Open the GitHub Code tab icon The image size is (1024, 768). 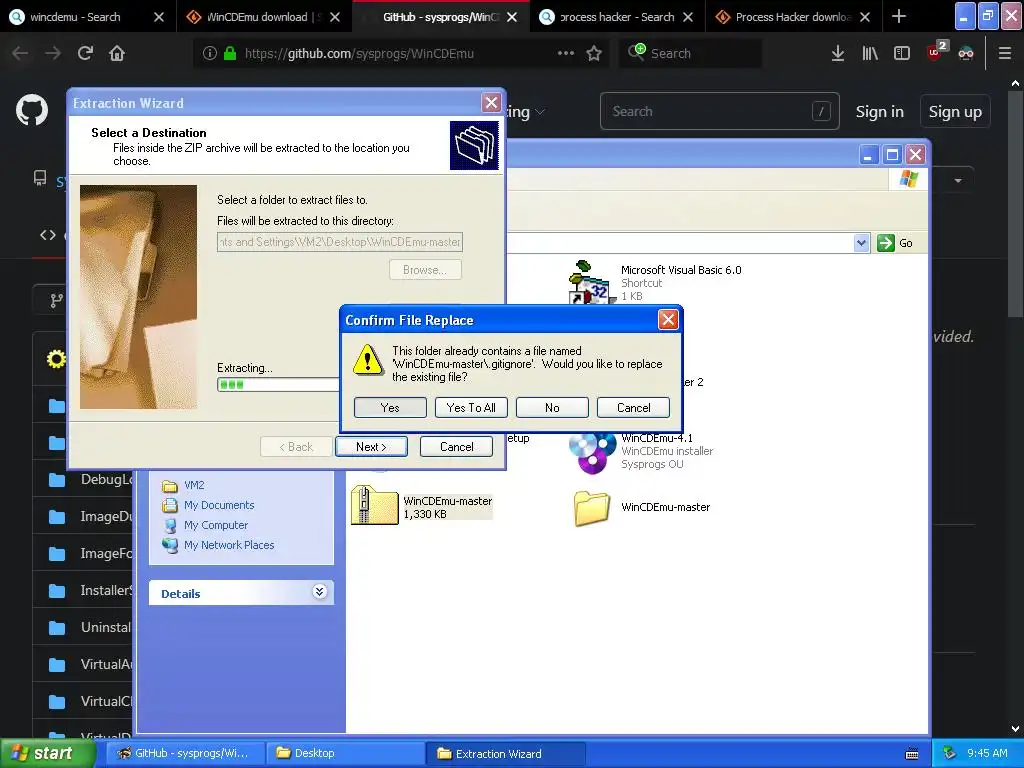pos(48,235)
